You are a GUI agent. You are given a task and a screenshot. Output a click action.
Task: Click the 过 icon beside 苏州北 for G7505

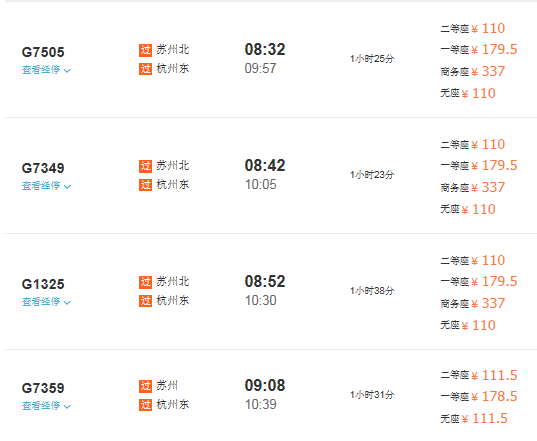tap(145, 50)
